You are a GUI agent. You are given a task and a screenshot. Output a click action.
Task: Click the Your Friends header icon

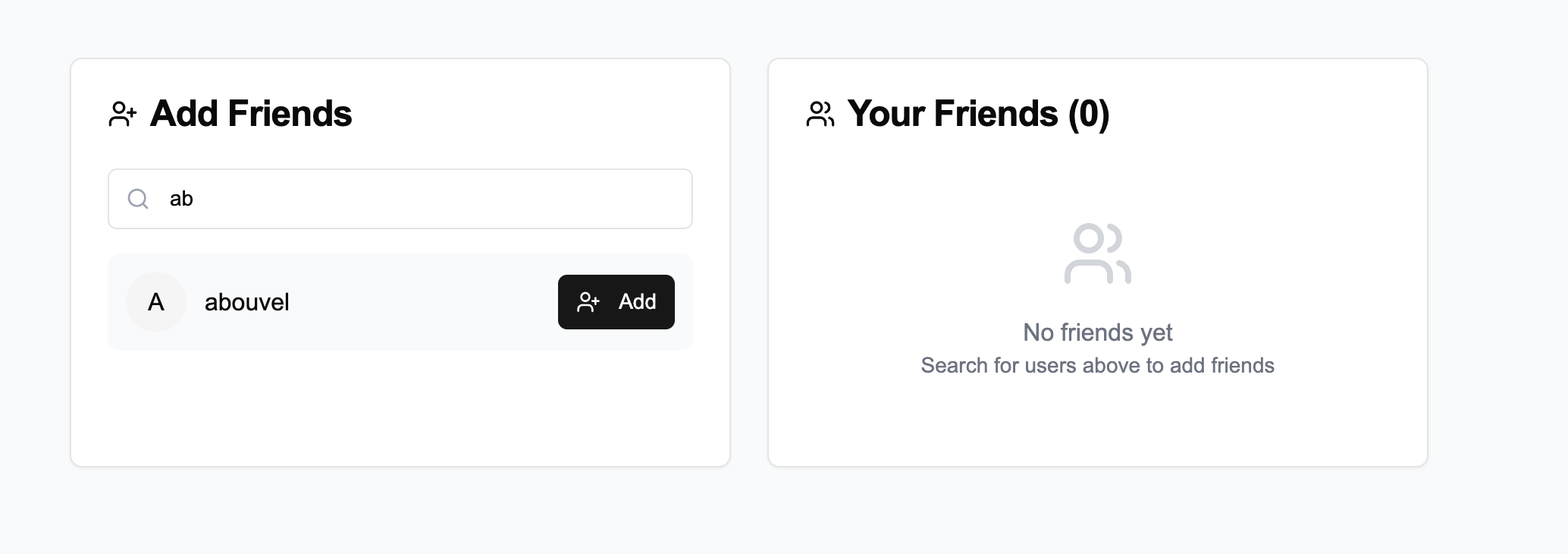(820, 114)
